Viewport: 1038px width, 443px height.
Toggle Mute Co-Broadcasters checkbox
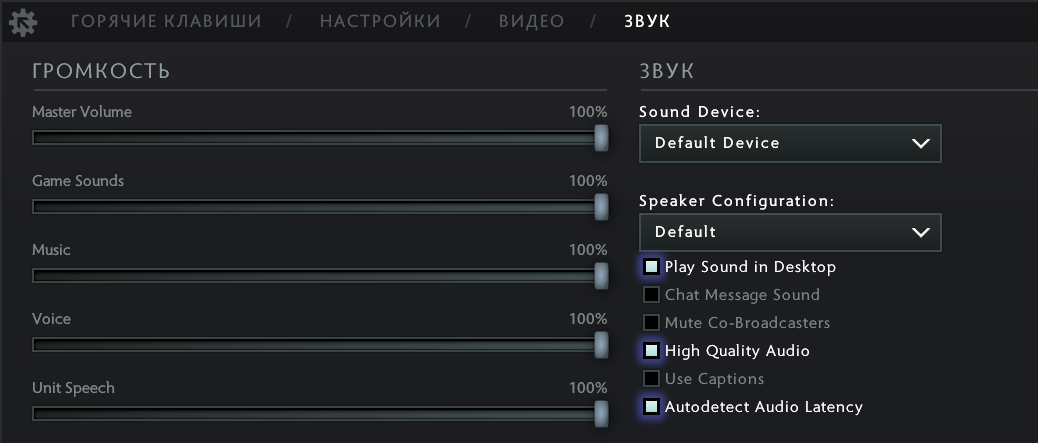click(651, 323)
